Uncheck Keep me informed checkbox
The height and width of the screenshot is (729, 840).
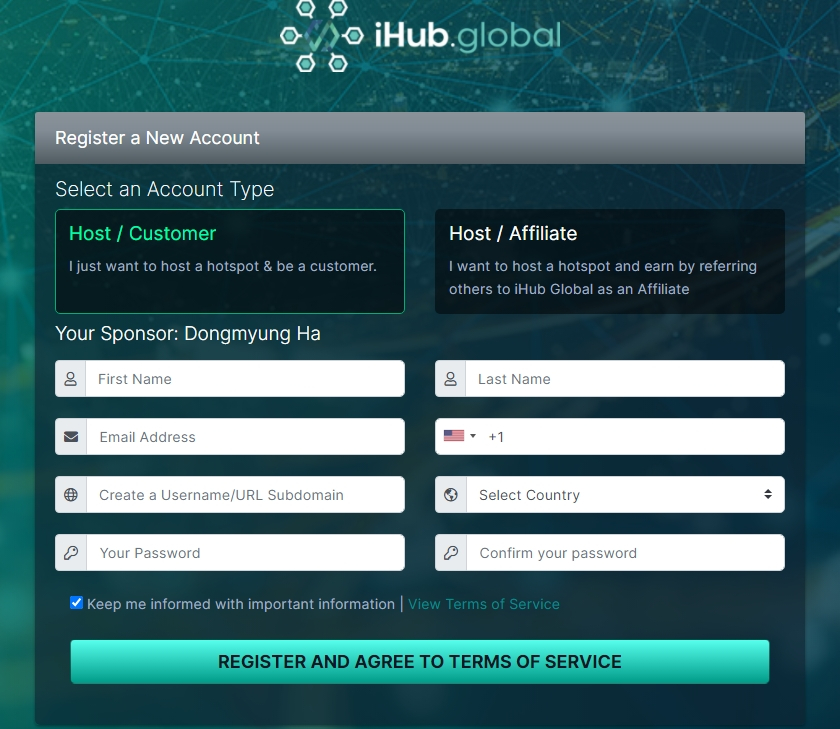pyautogui.click(x=77, y=603)
